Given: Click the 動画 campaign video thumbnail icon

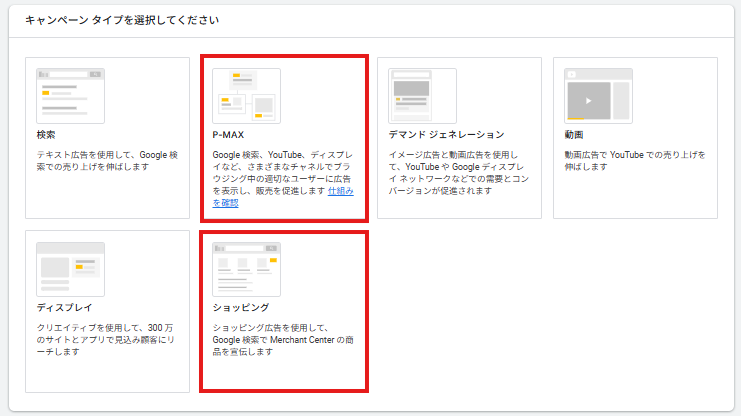Looking at the screenshot, I should point(598,95).
